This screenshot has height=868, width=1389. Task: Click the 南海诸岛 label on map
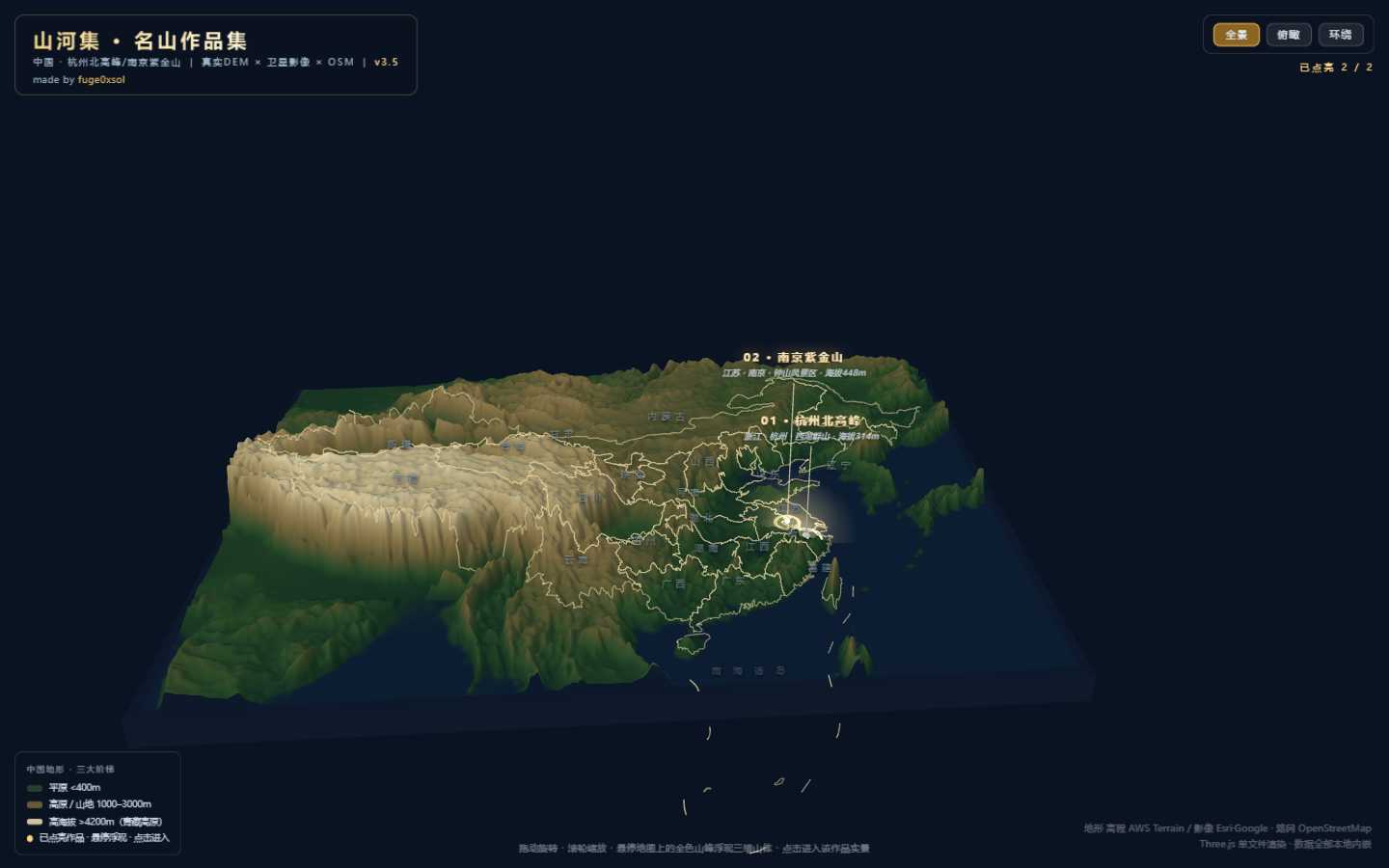point(748,670)
